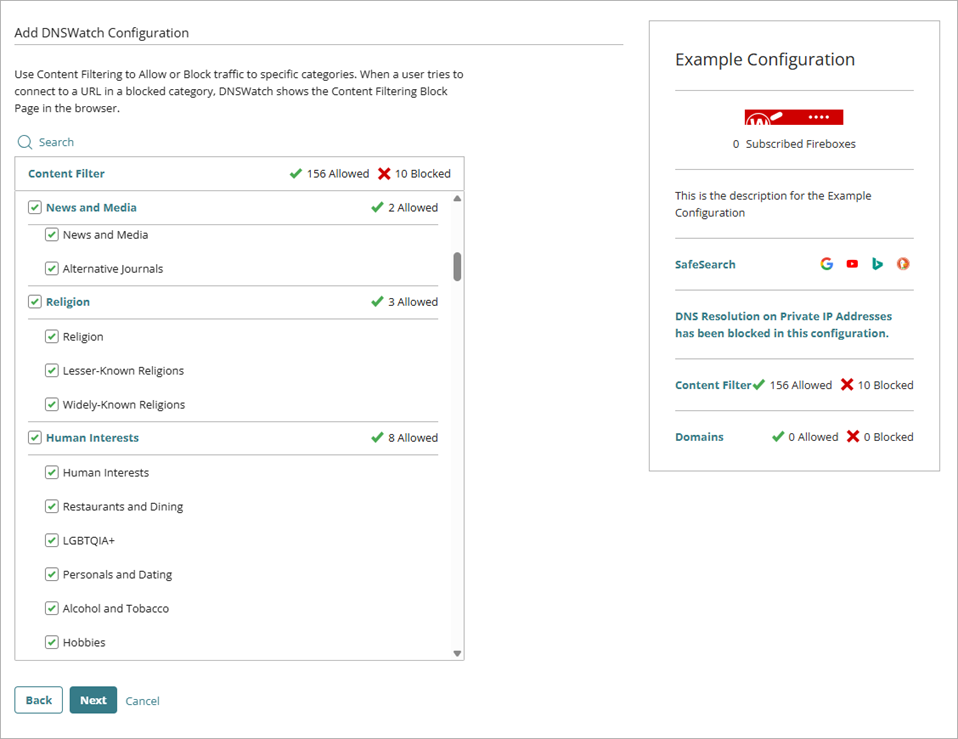
Task: Uncheck the Human Interests group checkbox
Action: 35,438
